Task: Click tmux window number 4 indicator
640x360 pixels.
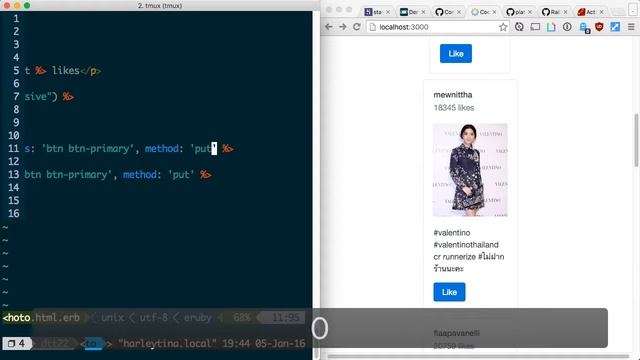Action: click(x=16, y=344)
